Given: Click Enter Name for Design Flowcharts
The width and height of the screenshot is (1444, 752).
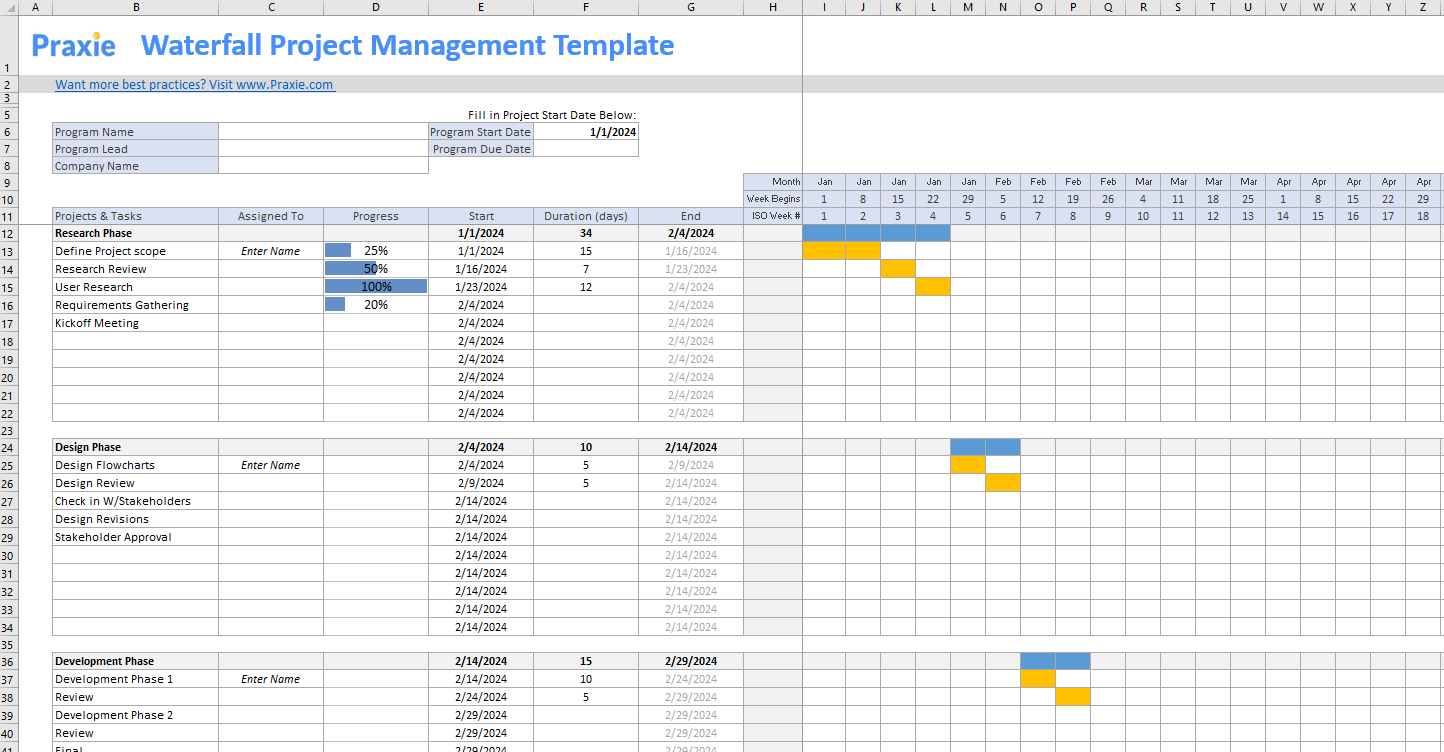Looking at the screenshot, I should tap(271, 465).
